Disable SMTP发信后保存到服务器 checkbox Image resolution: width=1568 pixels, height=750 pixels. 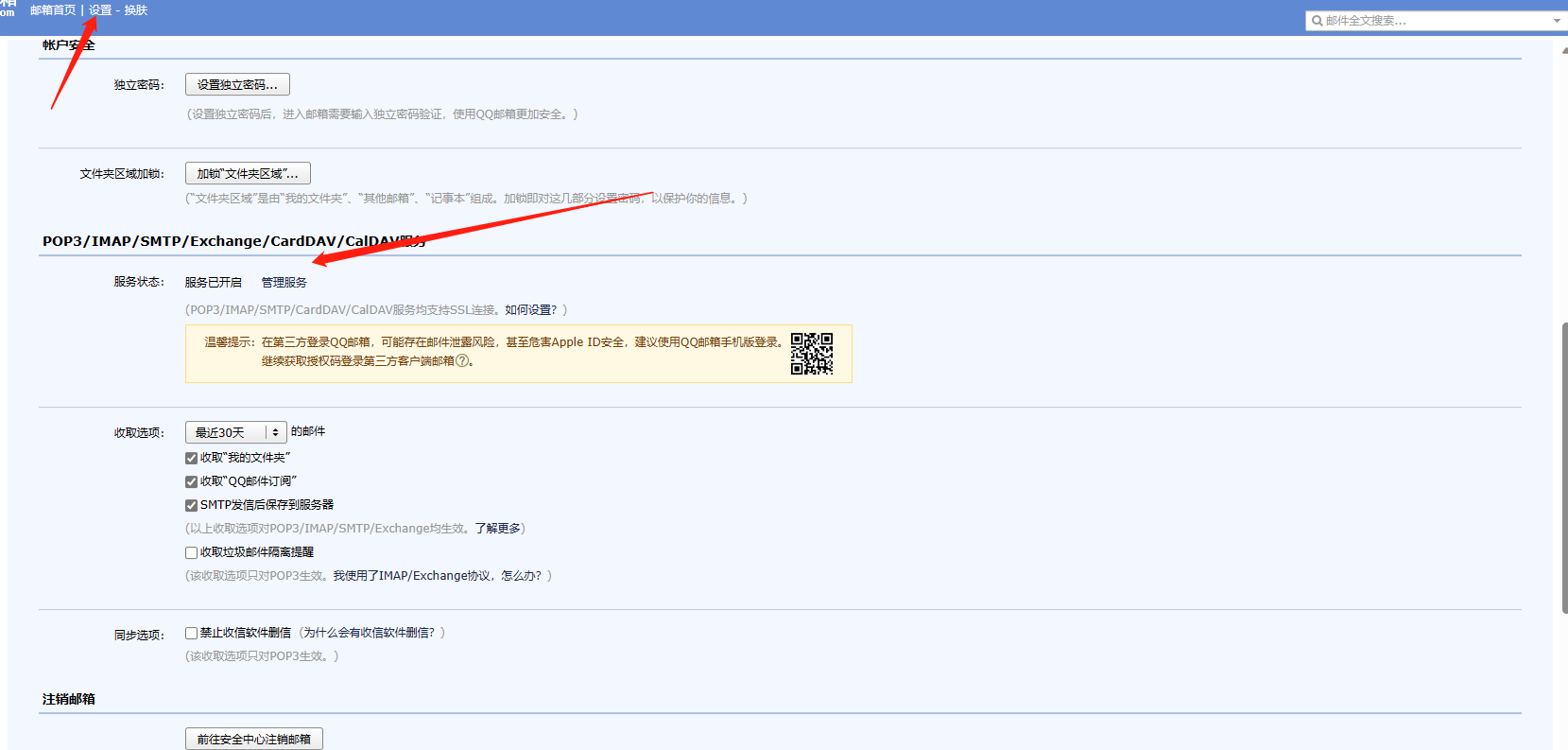tap(192, 505)
